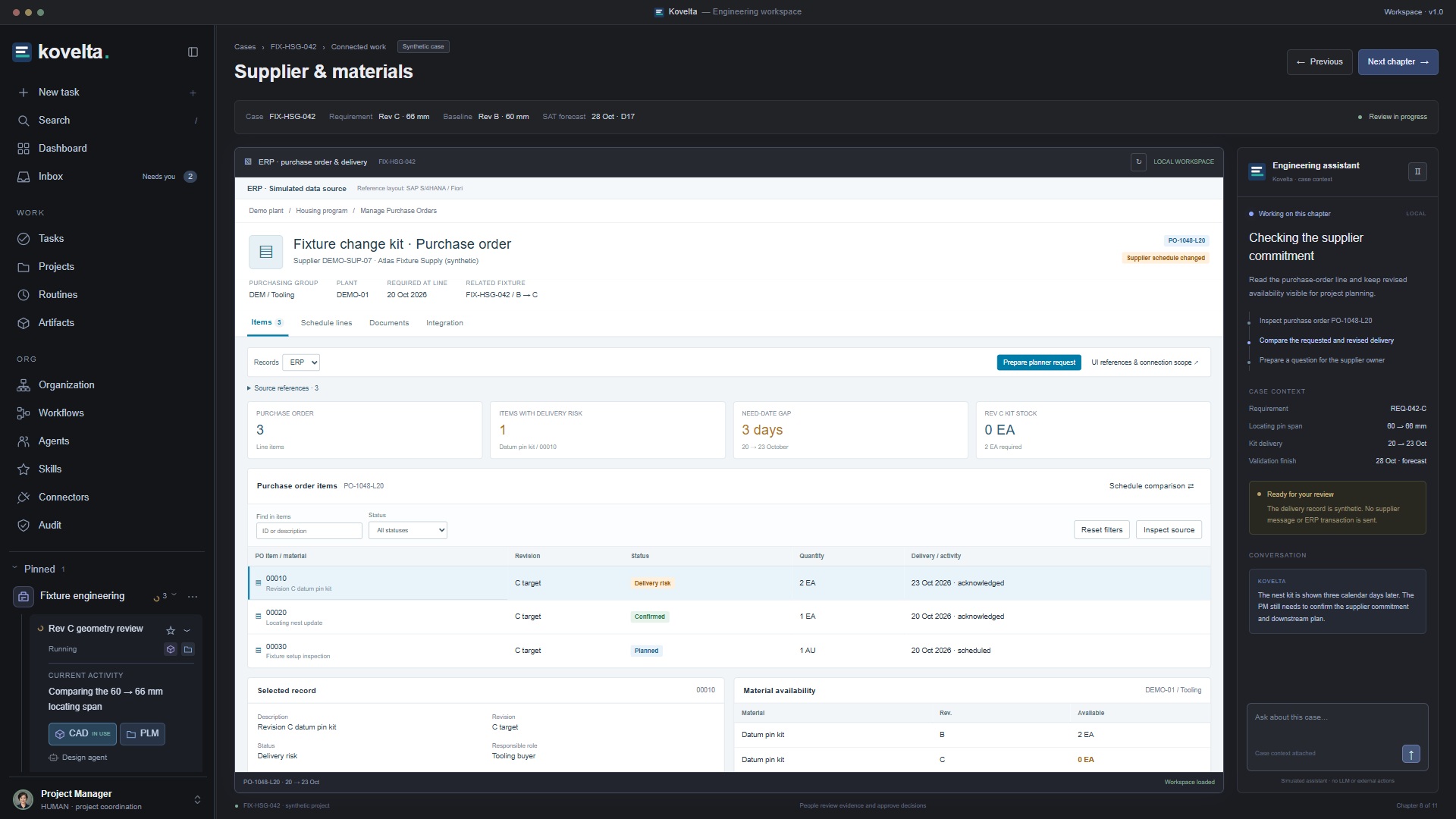Open Schedule comparison link
1456x819 pixels.
click(1151, 486)
